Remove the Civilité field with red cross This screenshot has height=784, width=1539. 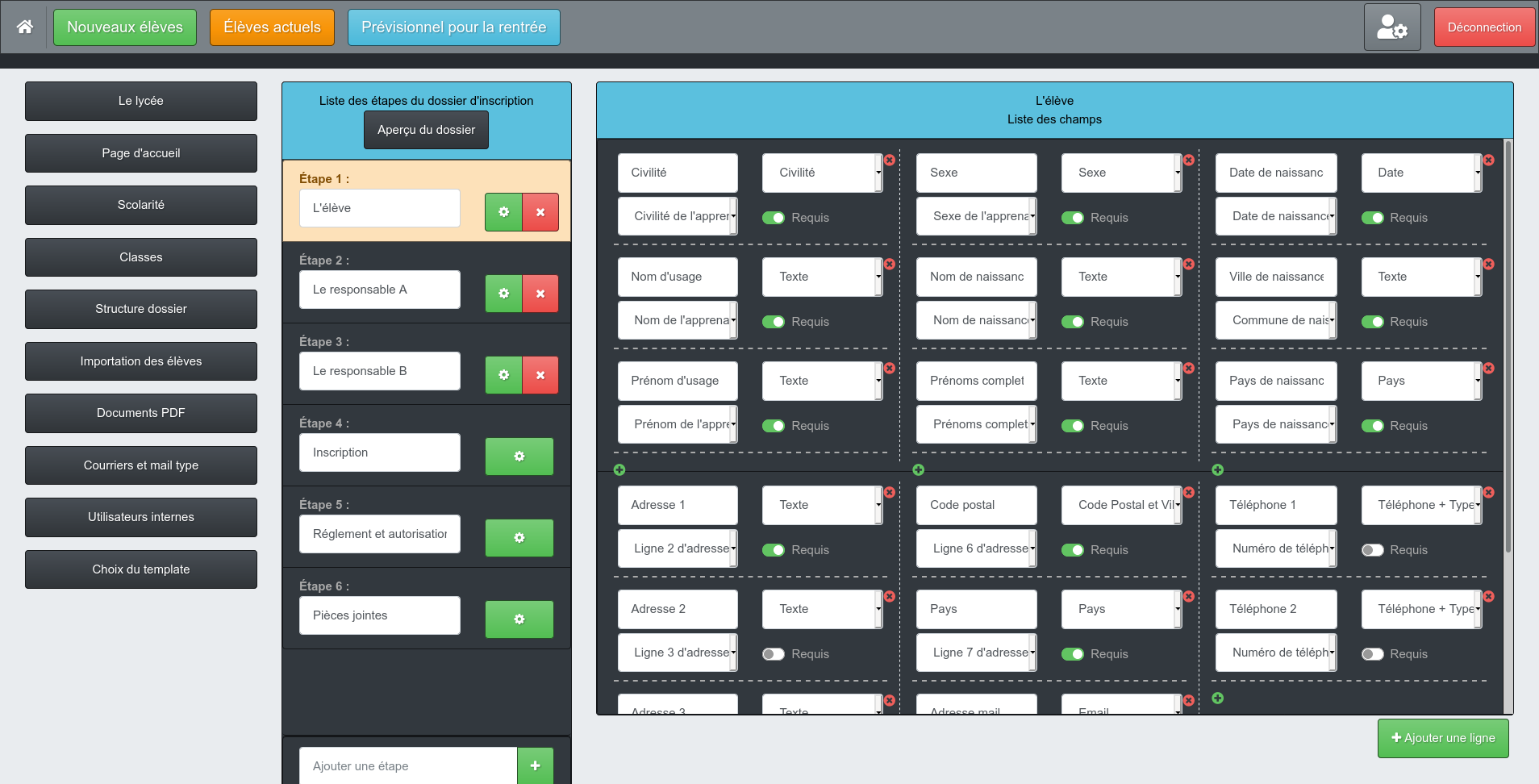point(890,160)
